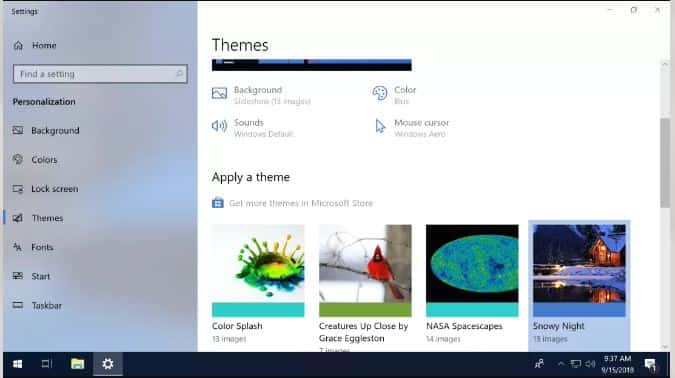
Task: Select the Snowy Night theme thumbnail
Action: pyautogui.click(x=579, y=270)
